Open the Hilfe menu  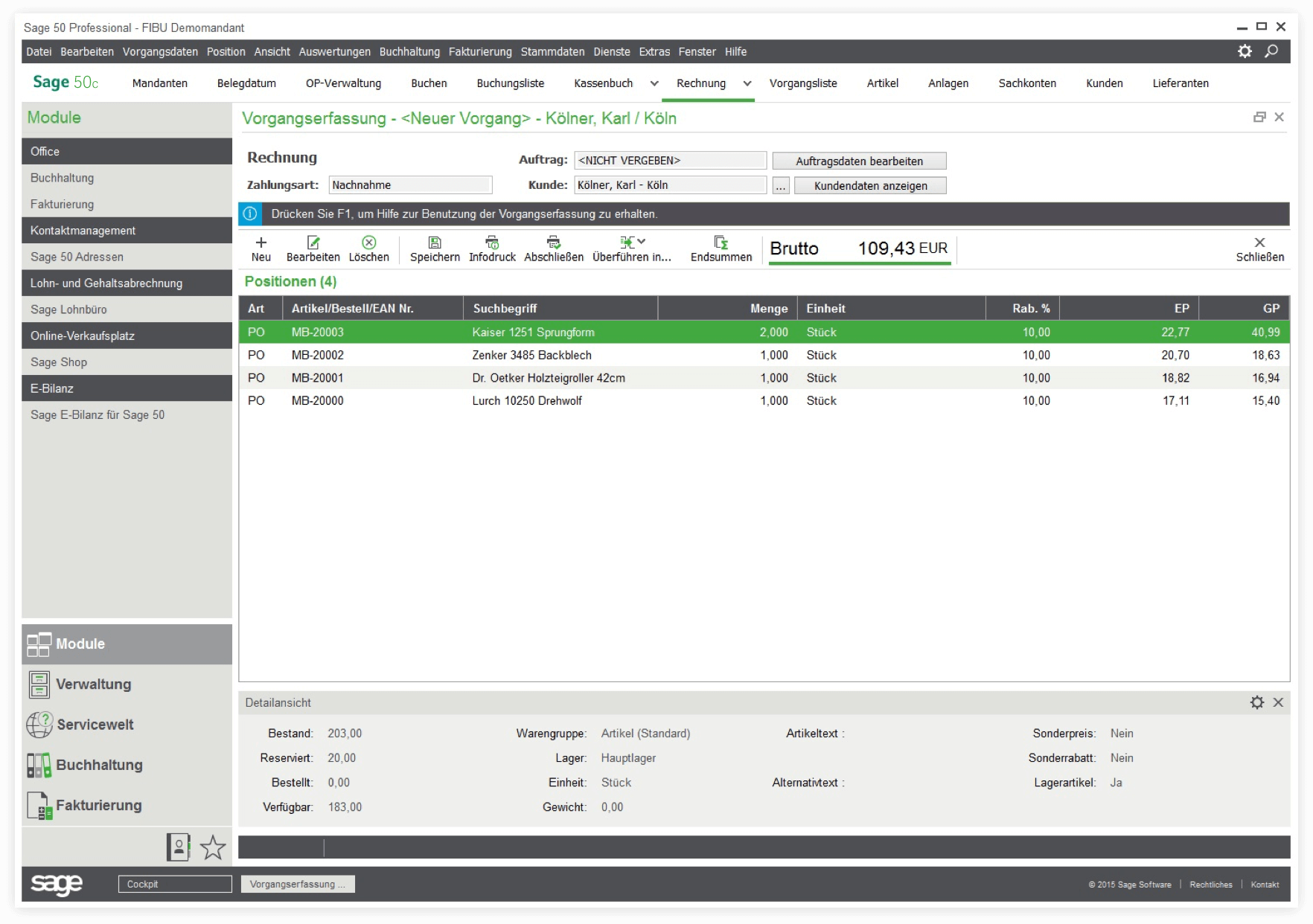735,51
